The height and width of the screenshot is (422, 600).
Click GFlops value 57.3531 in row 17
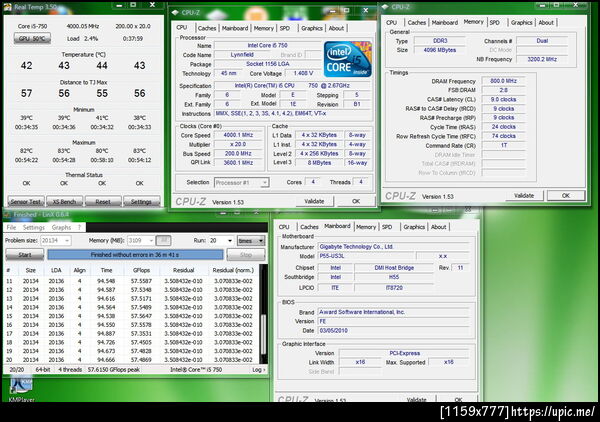pyautogui.click(x=141, y=334)
